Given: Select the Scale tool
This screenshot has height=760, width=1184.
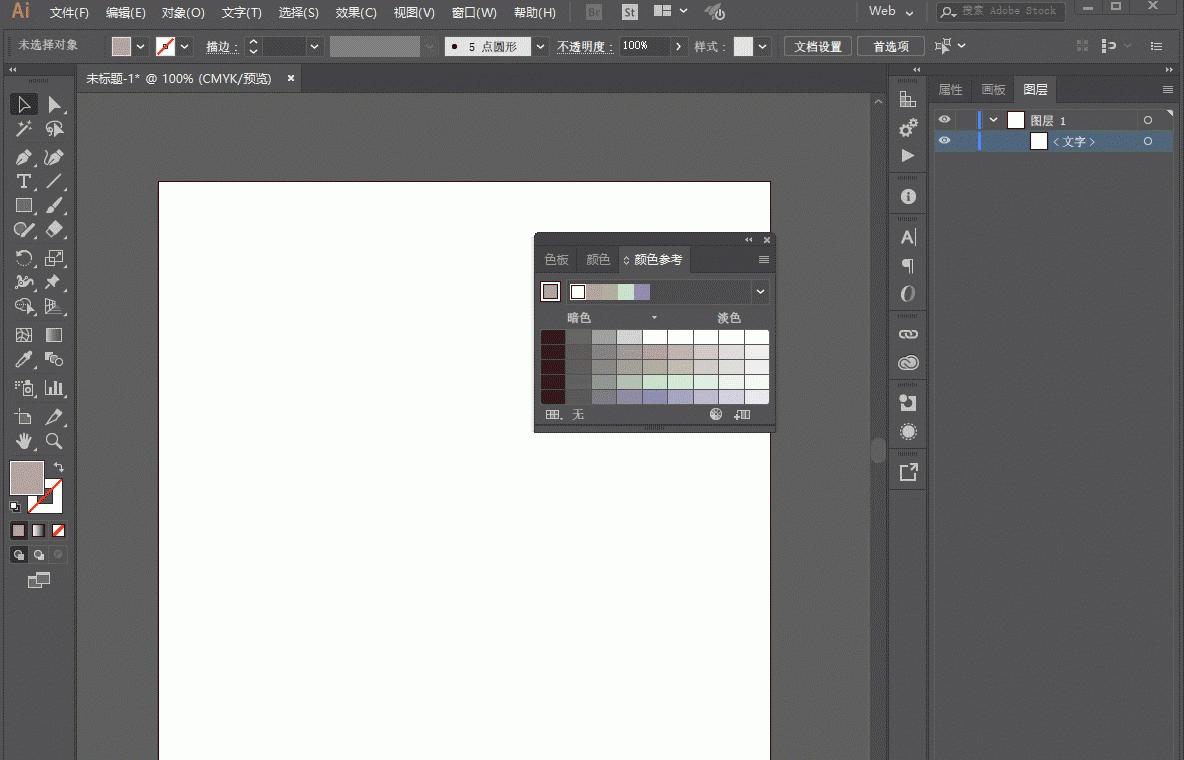Looking at the screenshot, I should click(54, 258).
